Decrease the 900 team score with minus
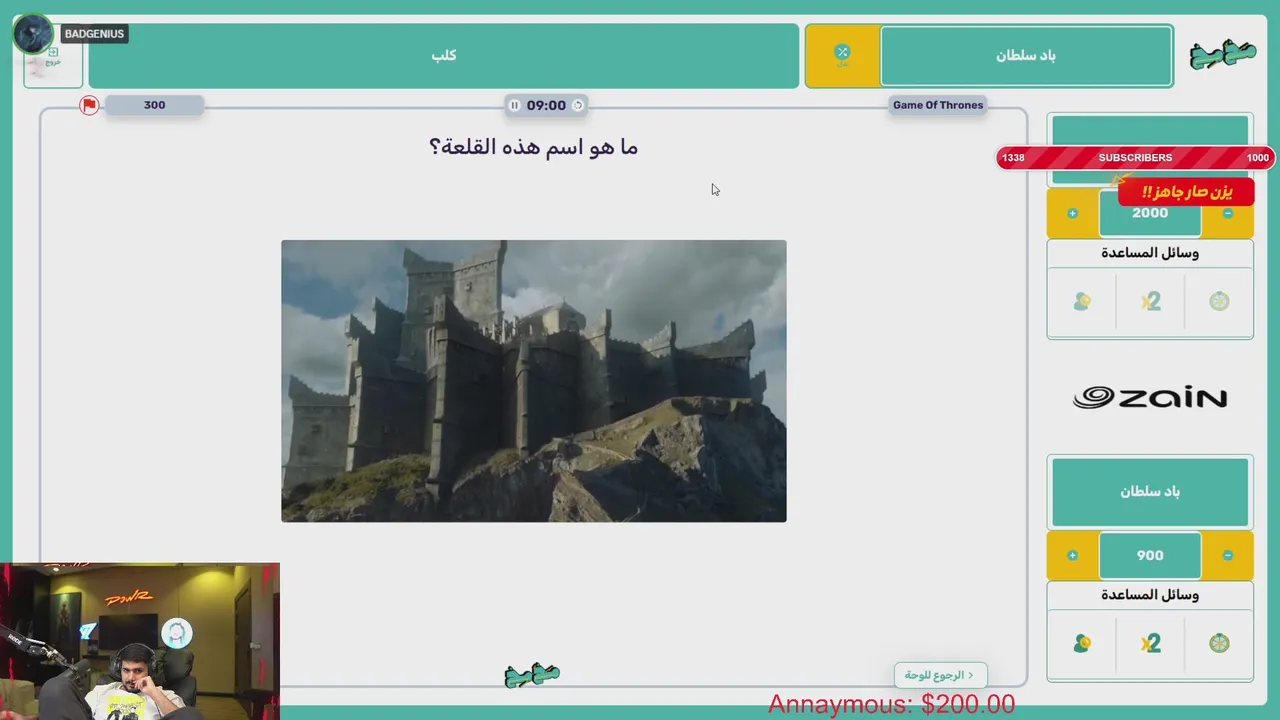 pyautogui.click(x=1228, y=555)
